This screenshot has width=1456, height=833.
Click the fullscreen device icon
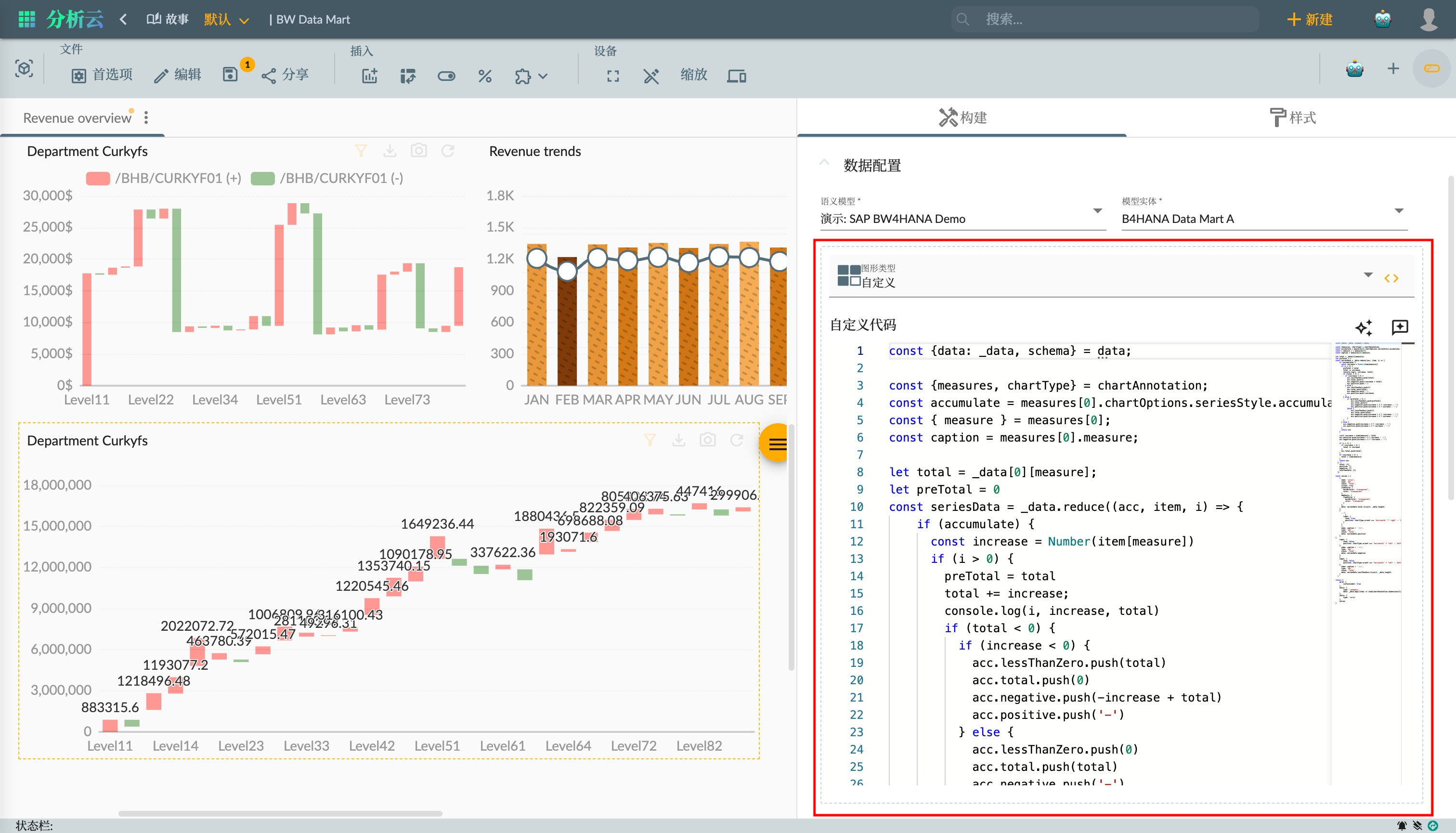613,76
